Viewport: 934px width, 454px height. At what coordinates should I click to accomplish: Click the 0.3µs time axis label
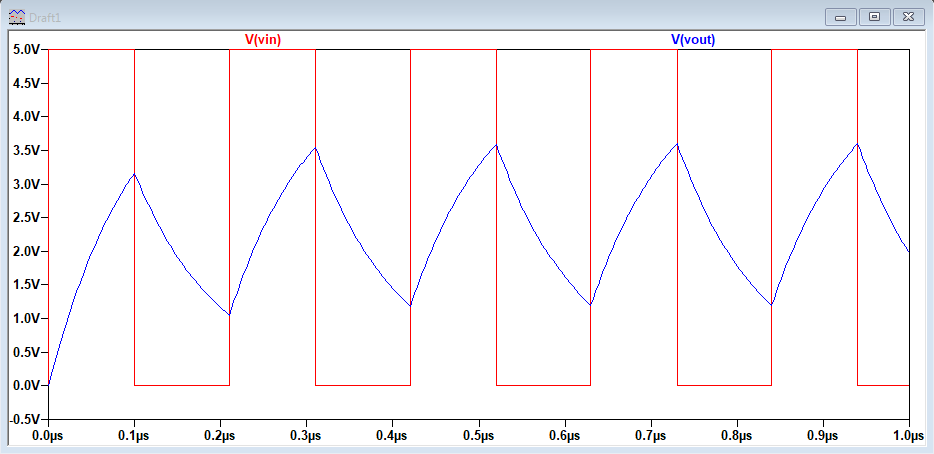[x=306, y=436]
